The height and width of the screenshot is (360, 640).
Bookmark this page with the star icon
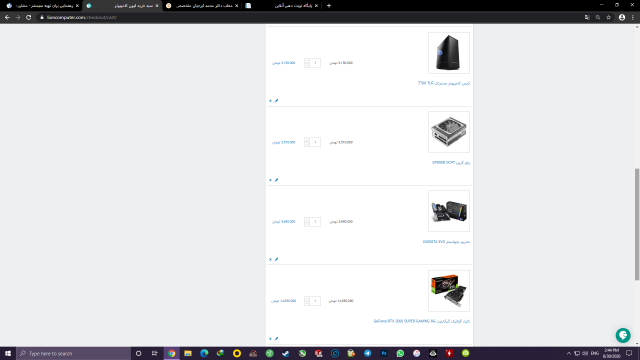[609, 17]
